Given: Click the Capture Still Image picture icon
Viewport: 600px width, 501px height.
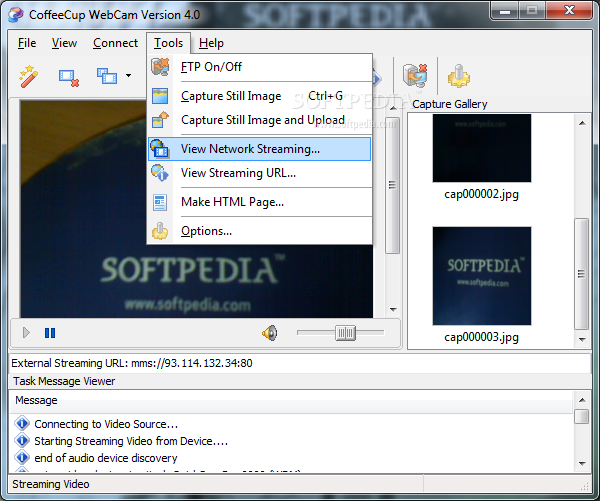Looking at the screenshot, I should pos(160,96).
